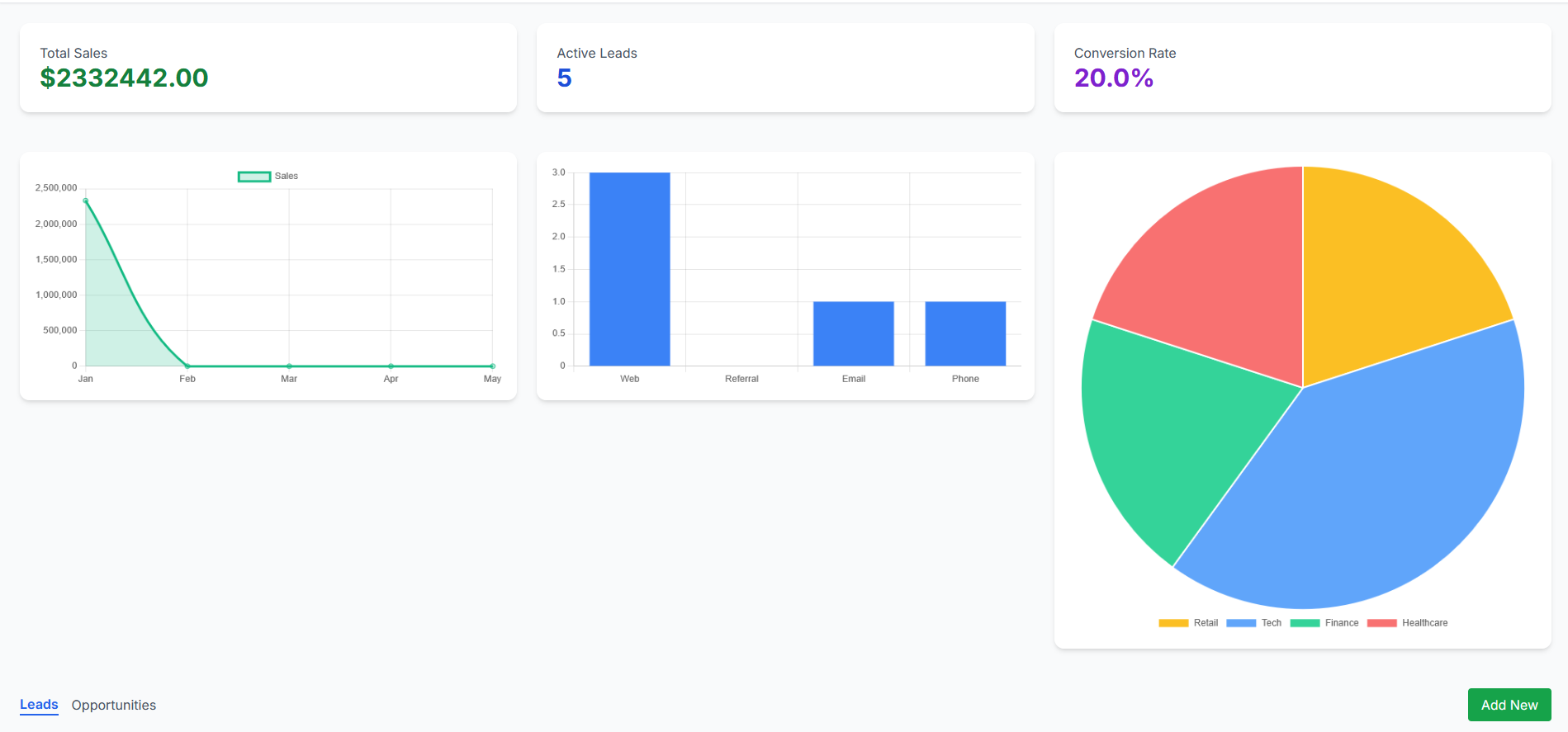Select the Web bar in bar chart
This screenshot has width=1568, height=732.
coord(630,269)
